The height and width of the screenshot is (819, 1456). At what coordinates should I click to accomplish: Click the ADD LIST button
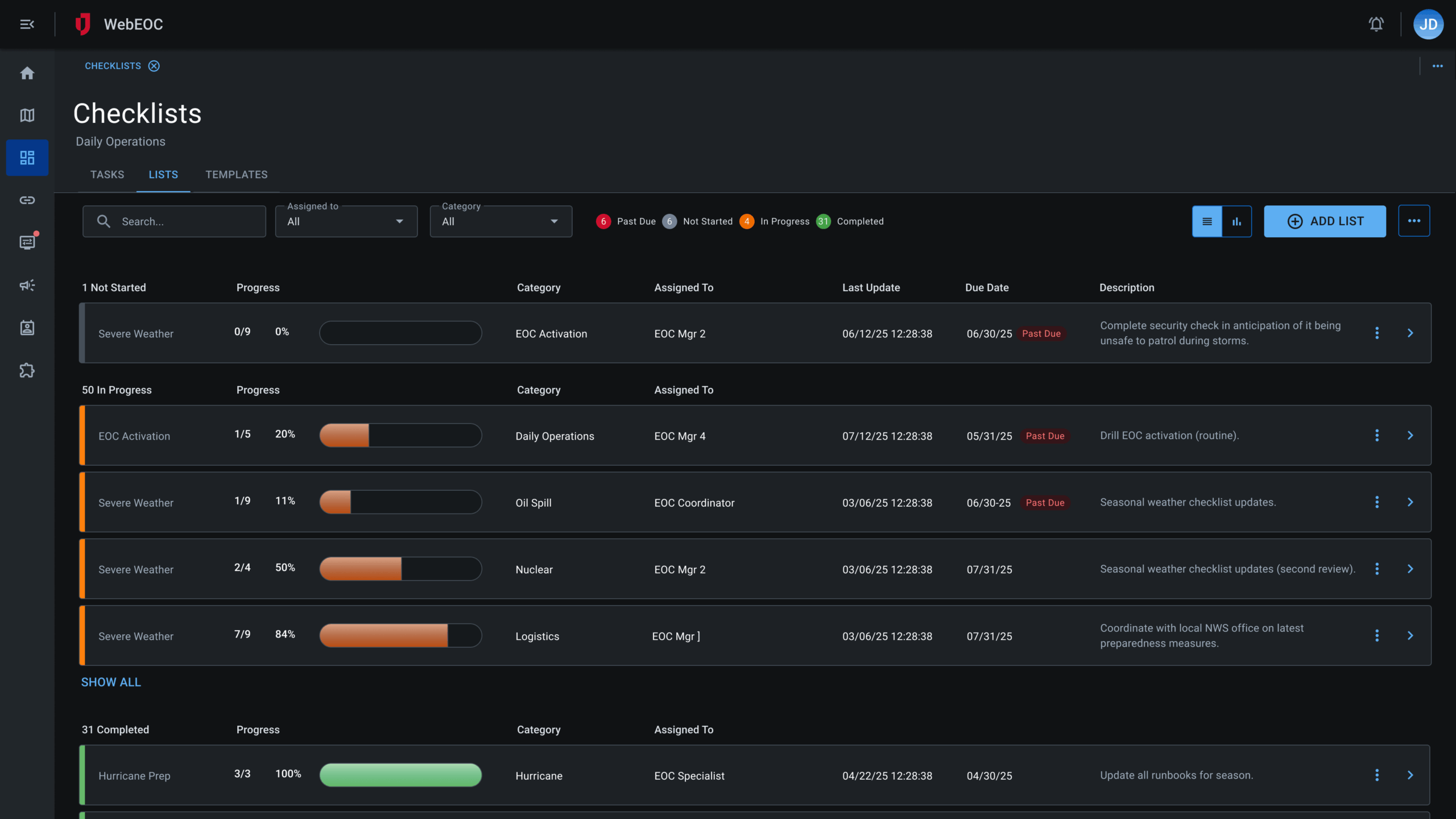point(1325,221)
